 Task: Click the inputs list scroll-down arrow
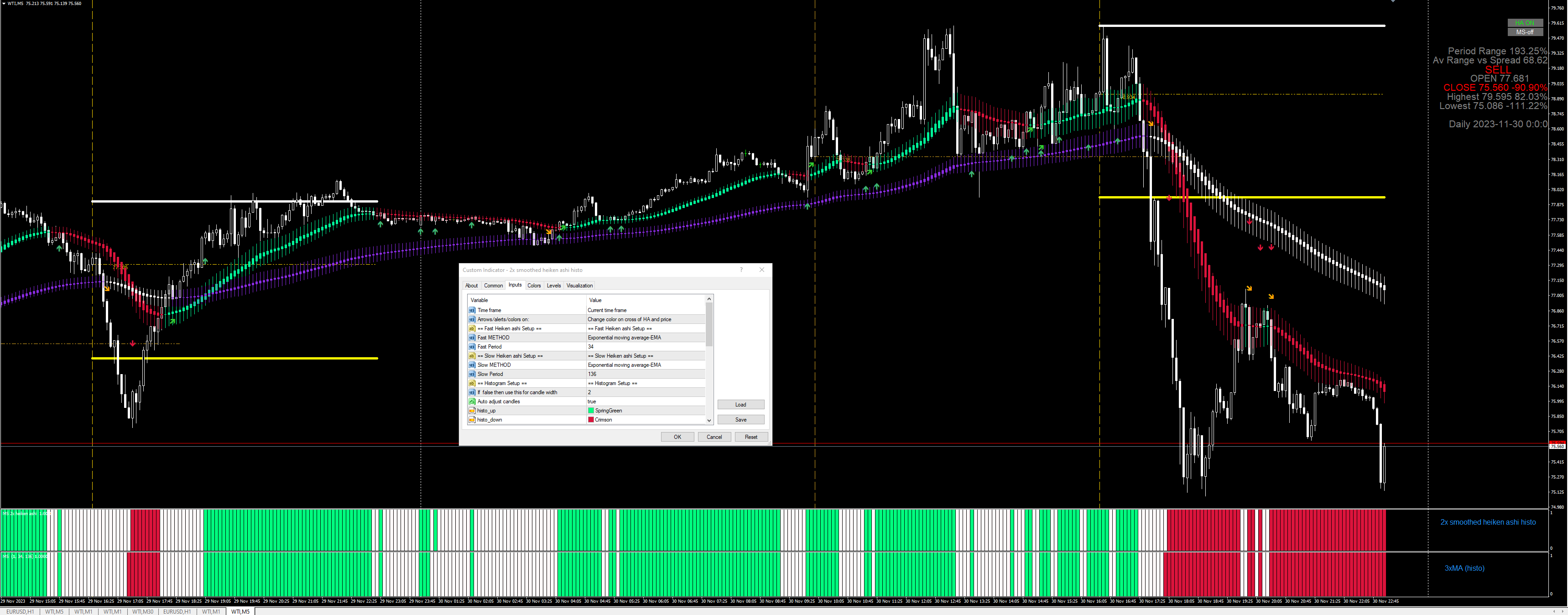pos(708,420)
